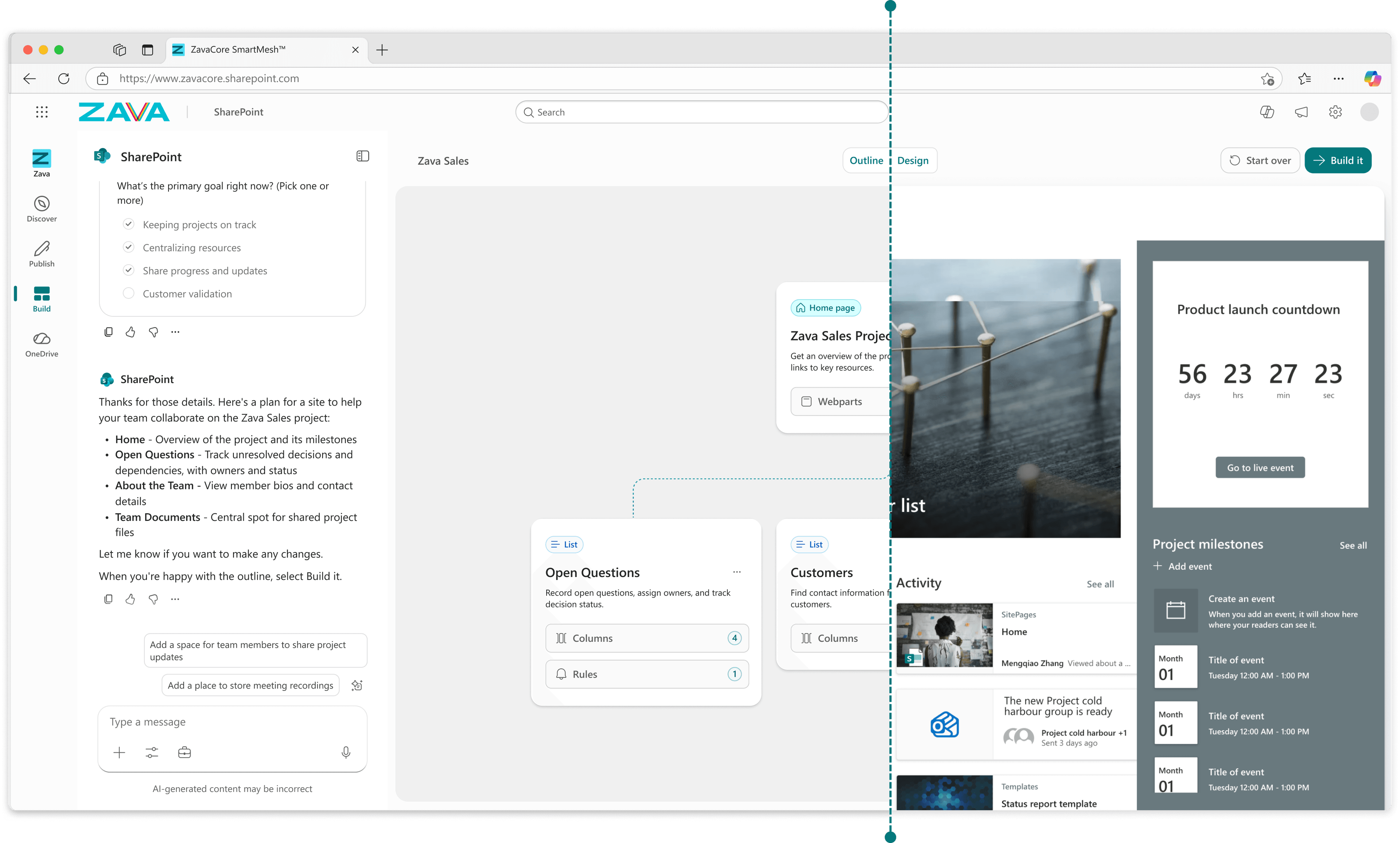Click the SharePoint Search box

701,112
